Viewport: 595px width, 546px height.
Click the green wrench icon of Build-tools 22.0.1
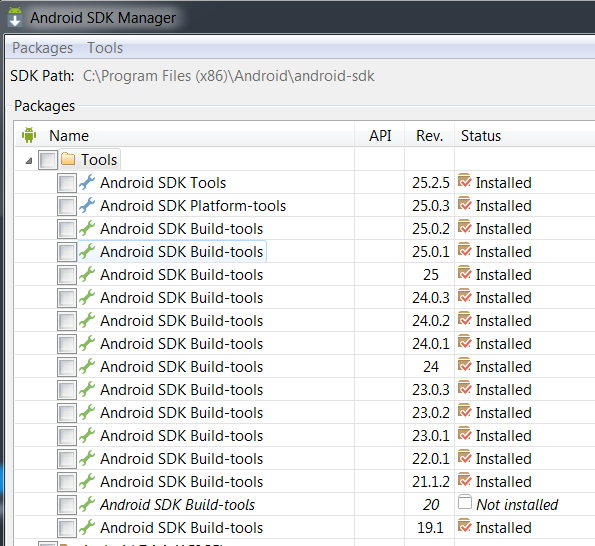click(87, 458)
